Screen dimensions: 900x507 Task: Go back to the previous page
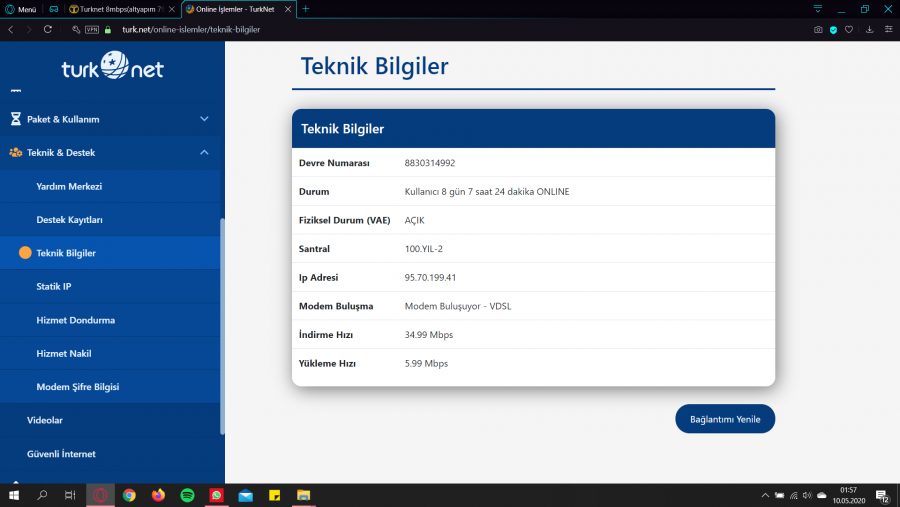(11, 29)
